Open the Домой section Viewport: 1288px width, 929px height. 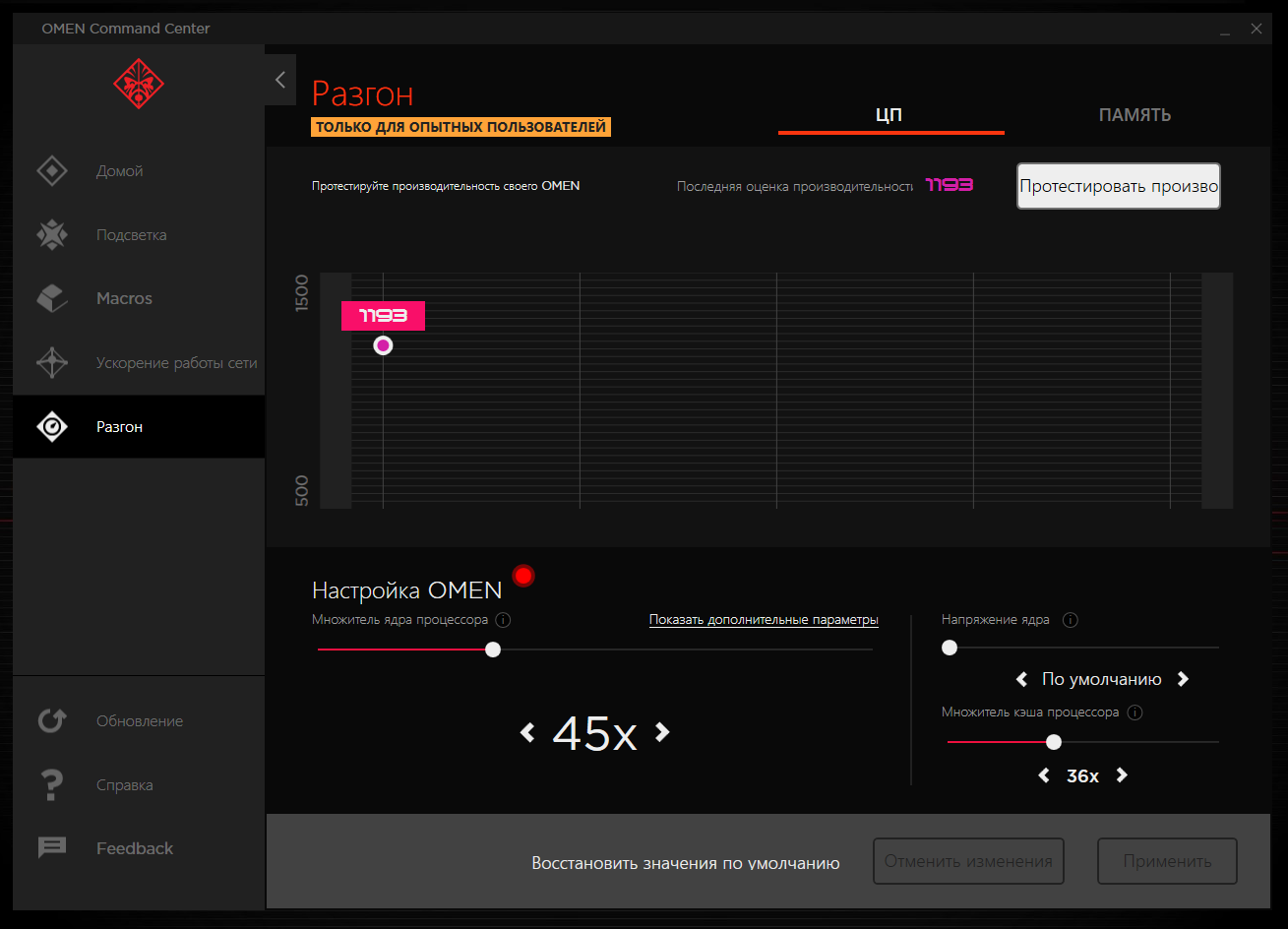click(x=139, y=171)
